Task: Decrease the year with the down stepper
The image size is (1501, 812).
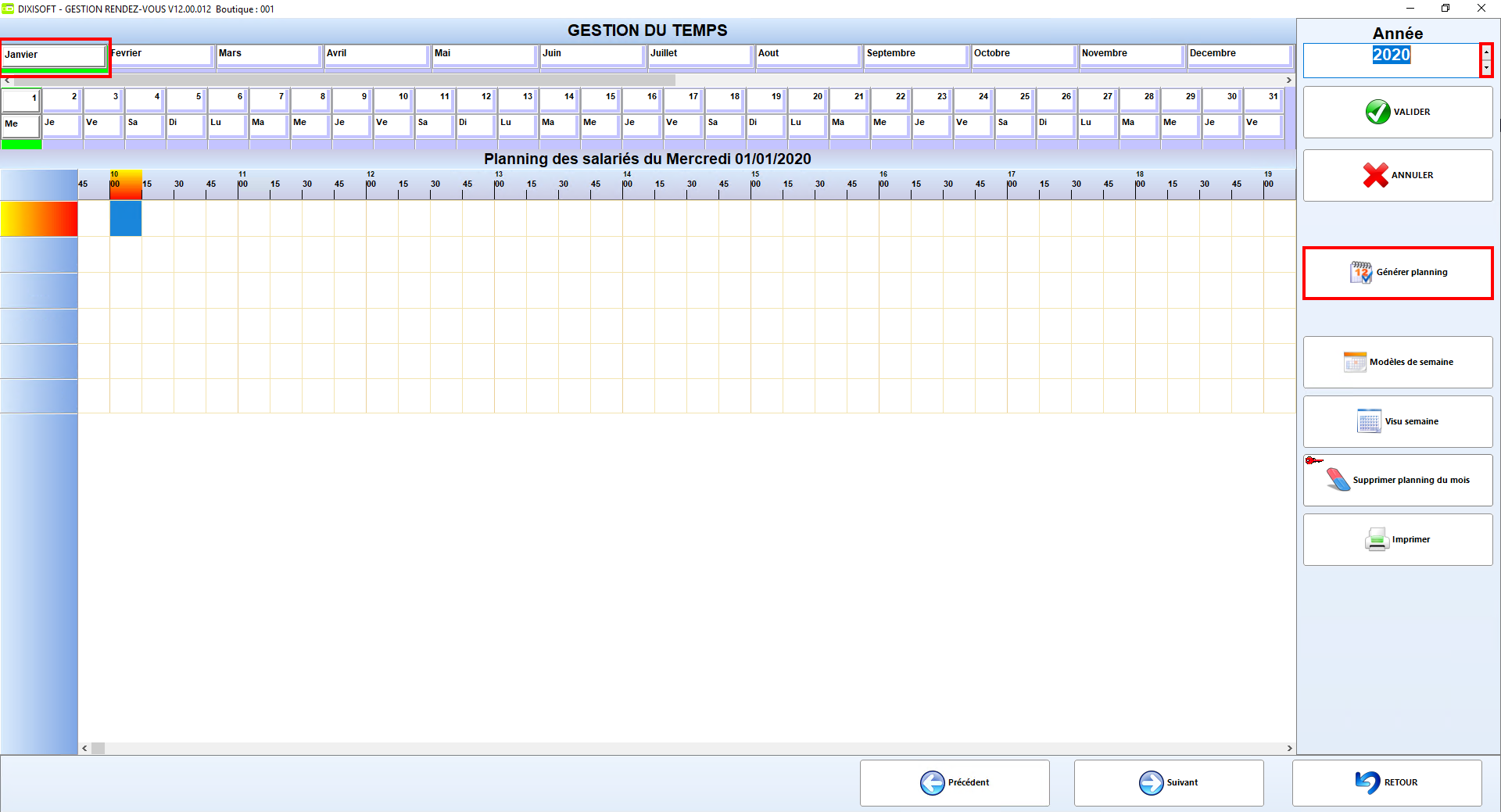Action: click(x=1486, y=68)
